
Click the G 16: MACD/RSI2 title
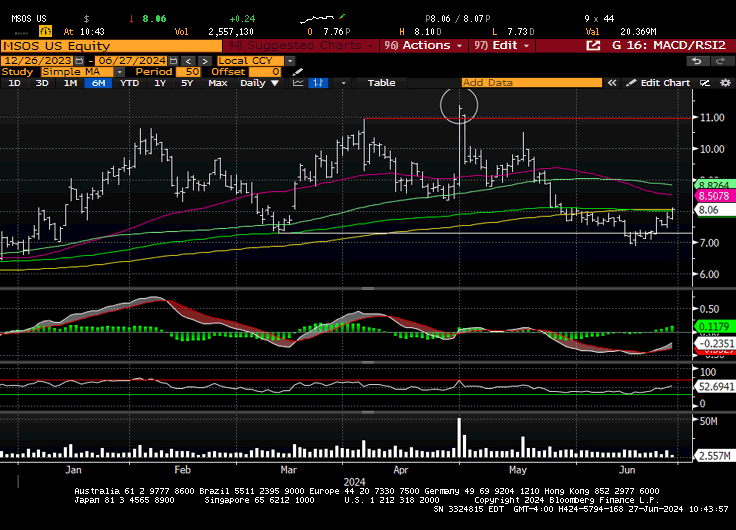[669, 46]
